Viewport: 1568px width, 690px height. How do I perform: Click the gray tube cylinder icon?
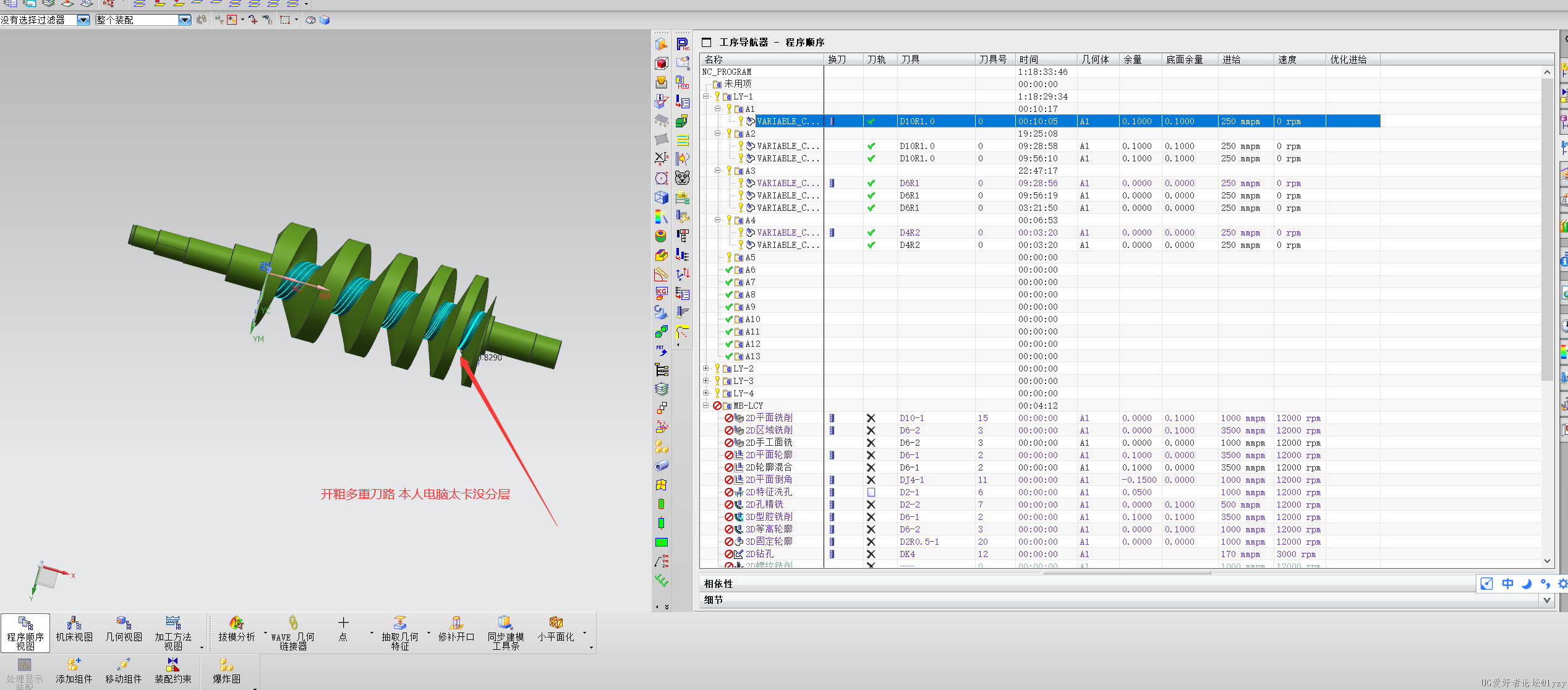(x=662, y=466)
